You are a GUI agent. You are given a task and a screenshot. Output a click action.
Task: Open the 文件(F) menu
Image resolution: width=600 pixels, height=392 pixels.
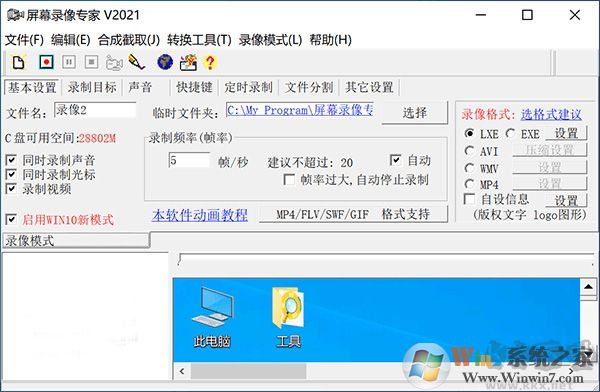pos(24,40)
